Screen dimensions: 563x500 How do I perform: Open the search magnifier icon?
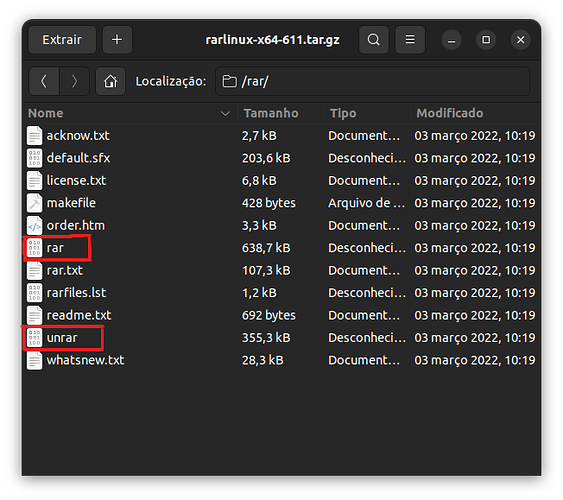click(x=373, y=39)
